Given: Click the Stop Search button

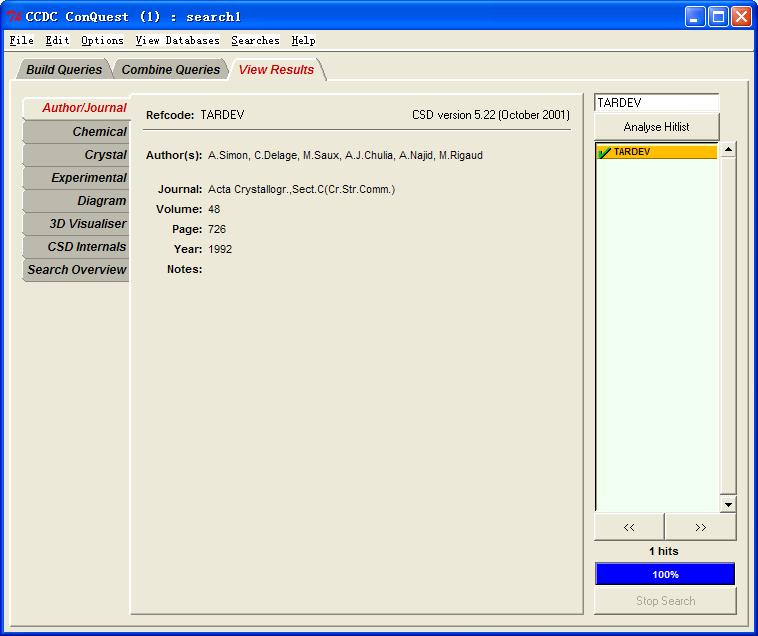Looking at the screenshot, I should click(665, 601).
